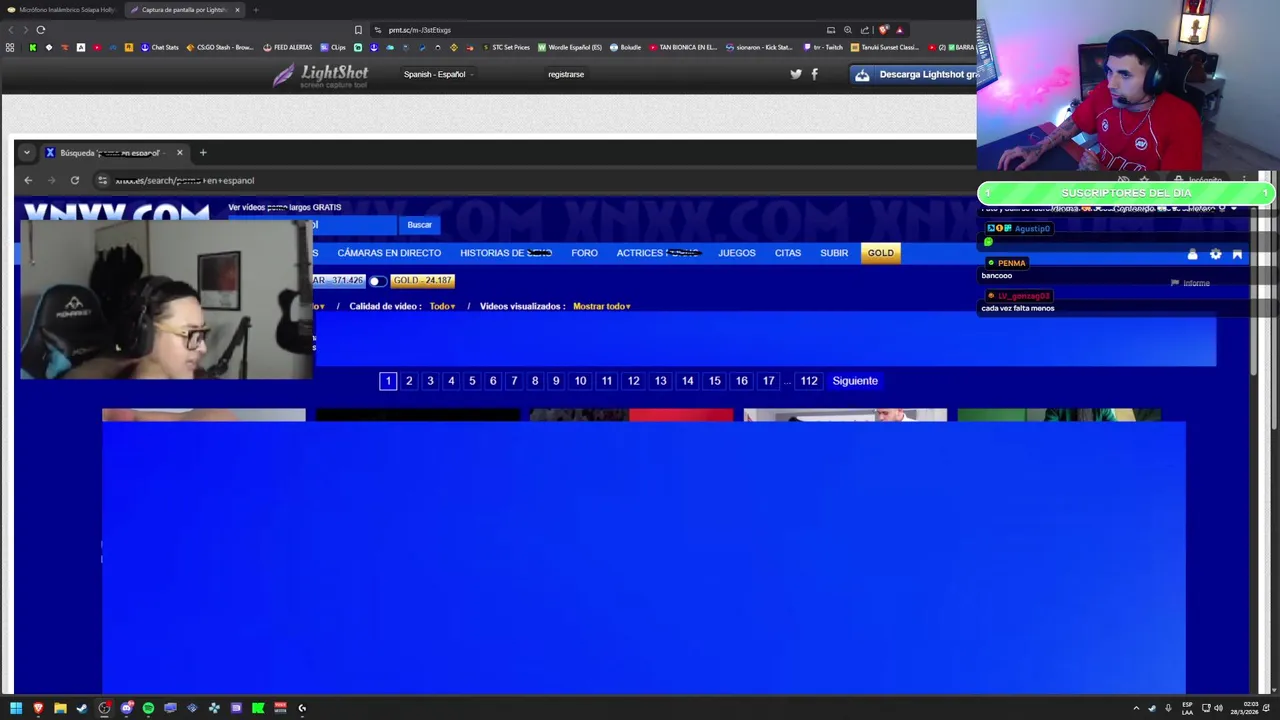Open the Spanish - Español language dropdown

point(438,74)
